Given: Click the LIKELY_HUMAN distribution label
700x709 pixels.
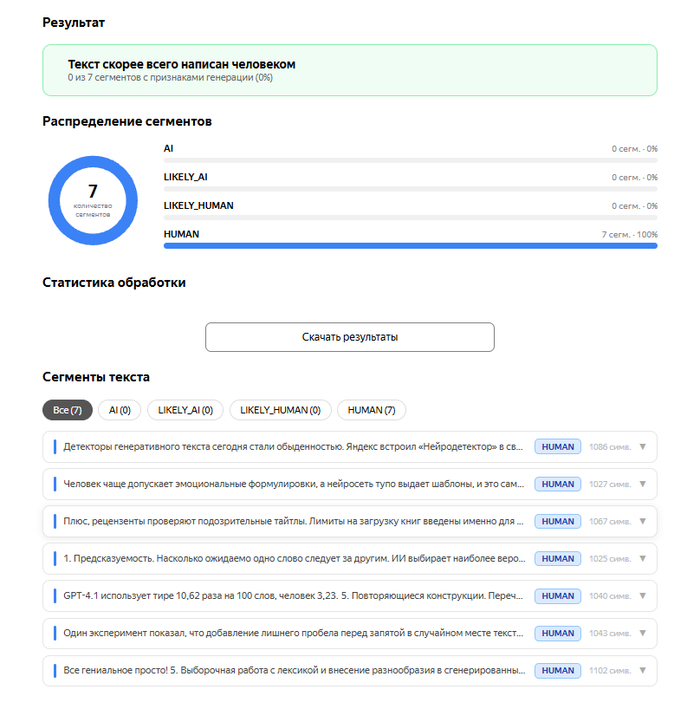Looking at the screenshot, I should [x=199, y=206].
